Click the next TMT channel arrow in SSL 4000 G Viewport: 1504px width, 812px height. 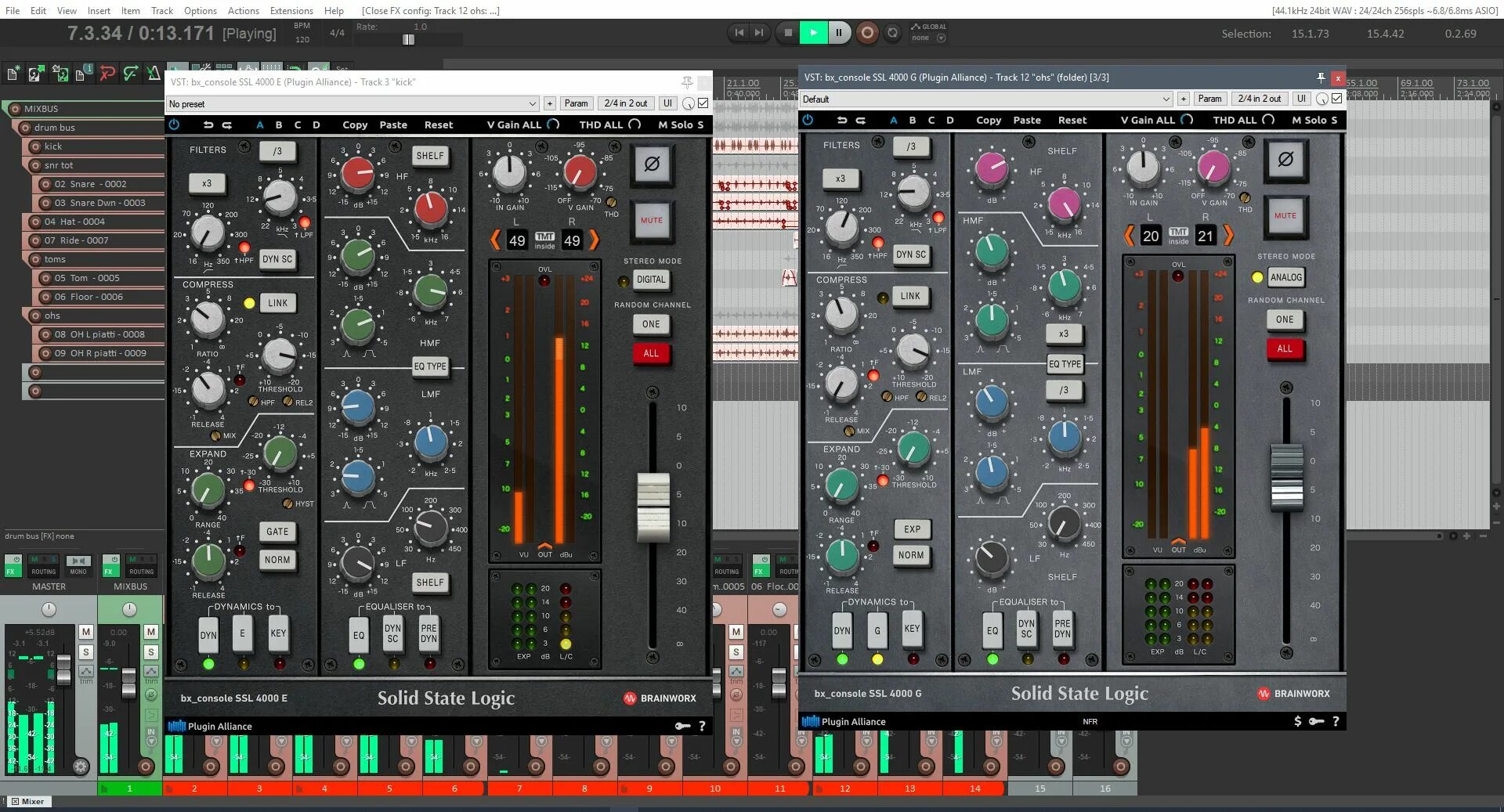pos(1227,235)
